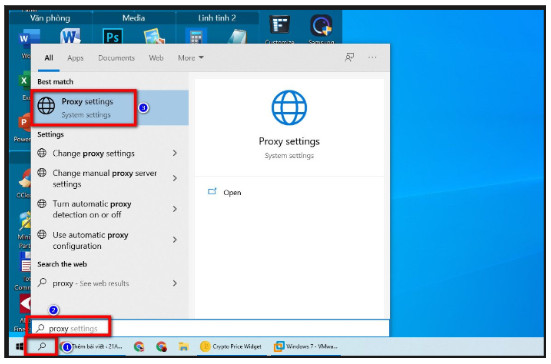Click the first Chrome icon on taskbar
Viewport: 551px width, 364px height.
point(139,347)
